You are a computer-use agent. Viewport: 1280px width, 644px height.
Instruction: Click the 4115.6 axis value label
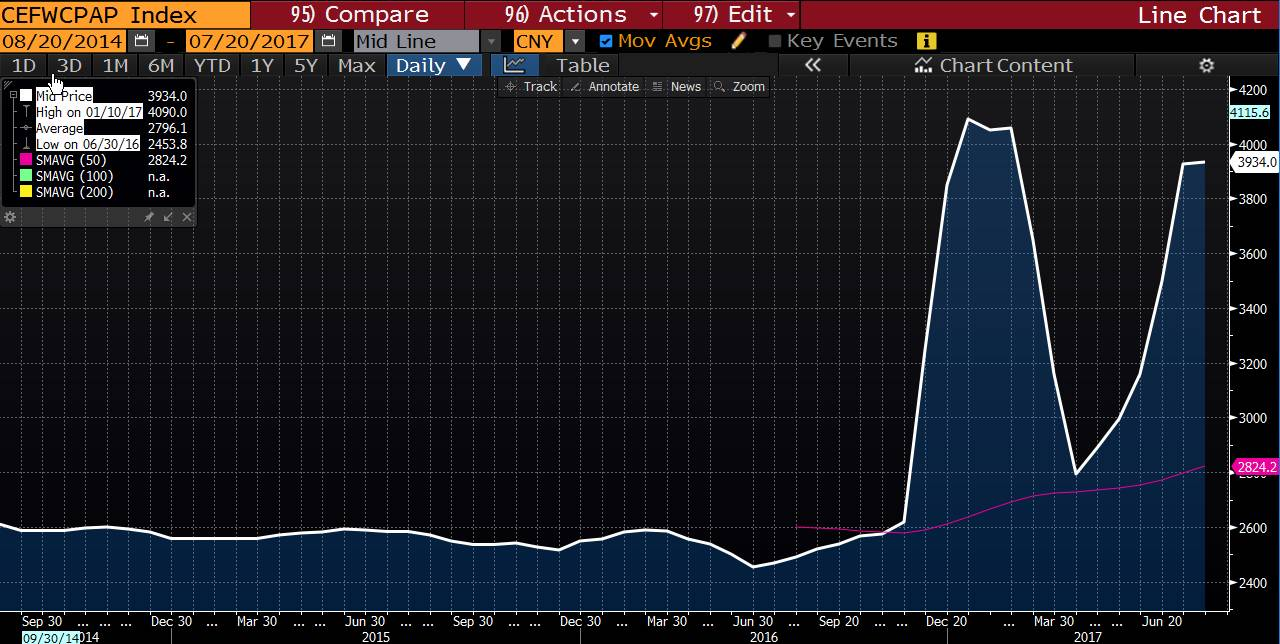(1251, 112)
